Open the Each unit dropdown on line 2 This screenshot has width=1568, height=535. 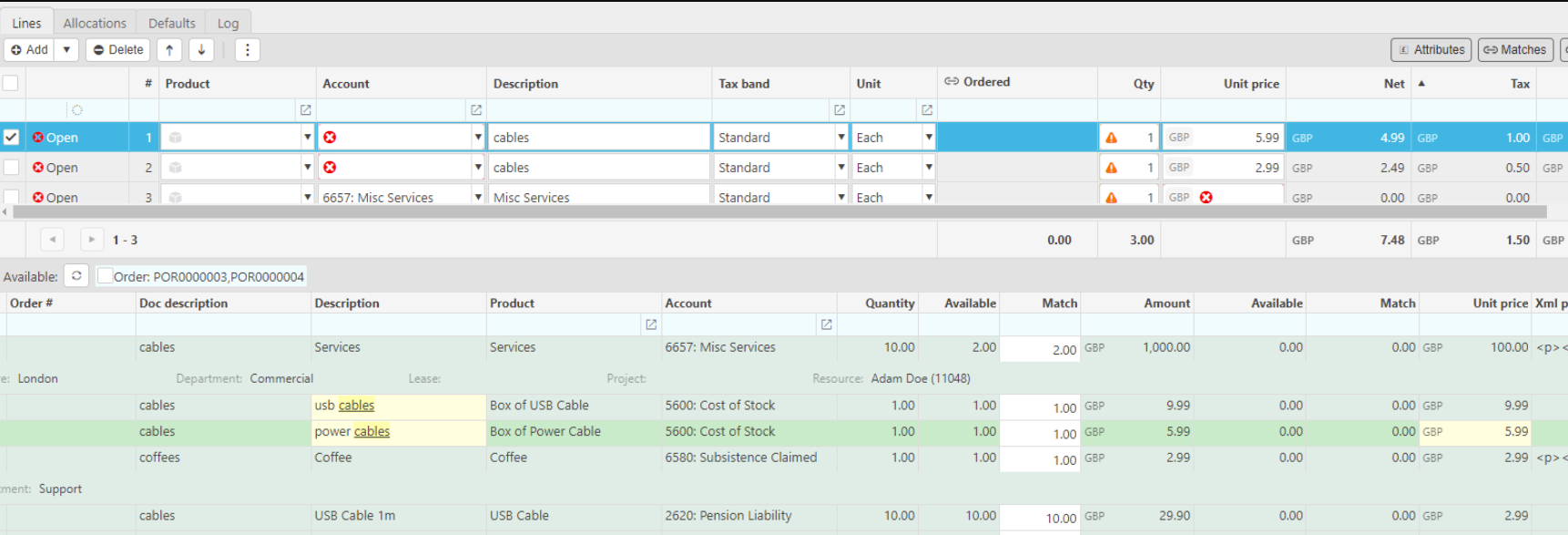pos(928,168)
